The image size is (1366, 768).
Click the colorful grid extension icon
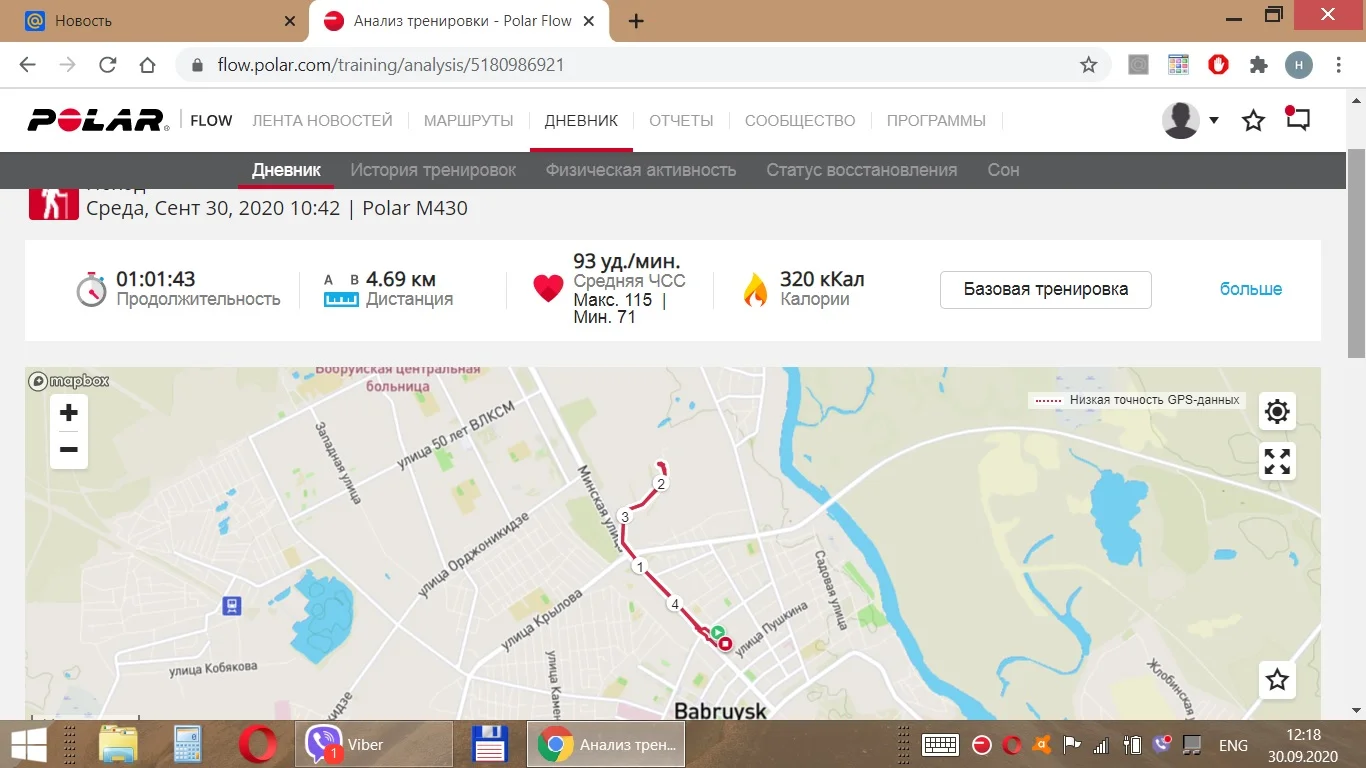1179,65
